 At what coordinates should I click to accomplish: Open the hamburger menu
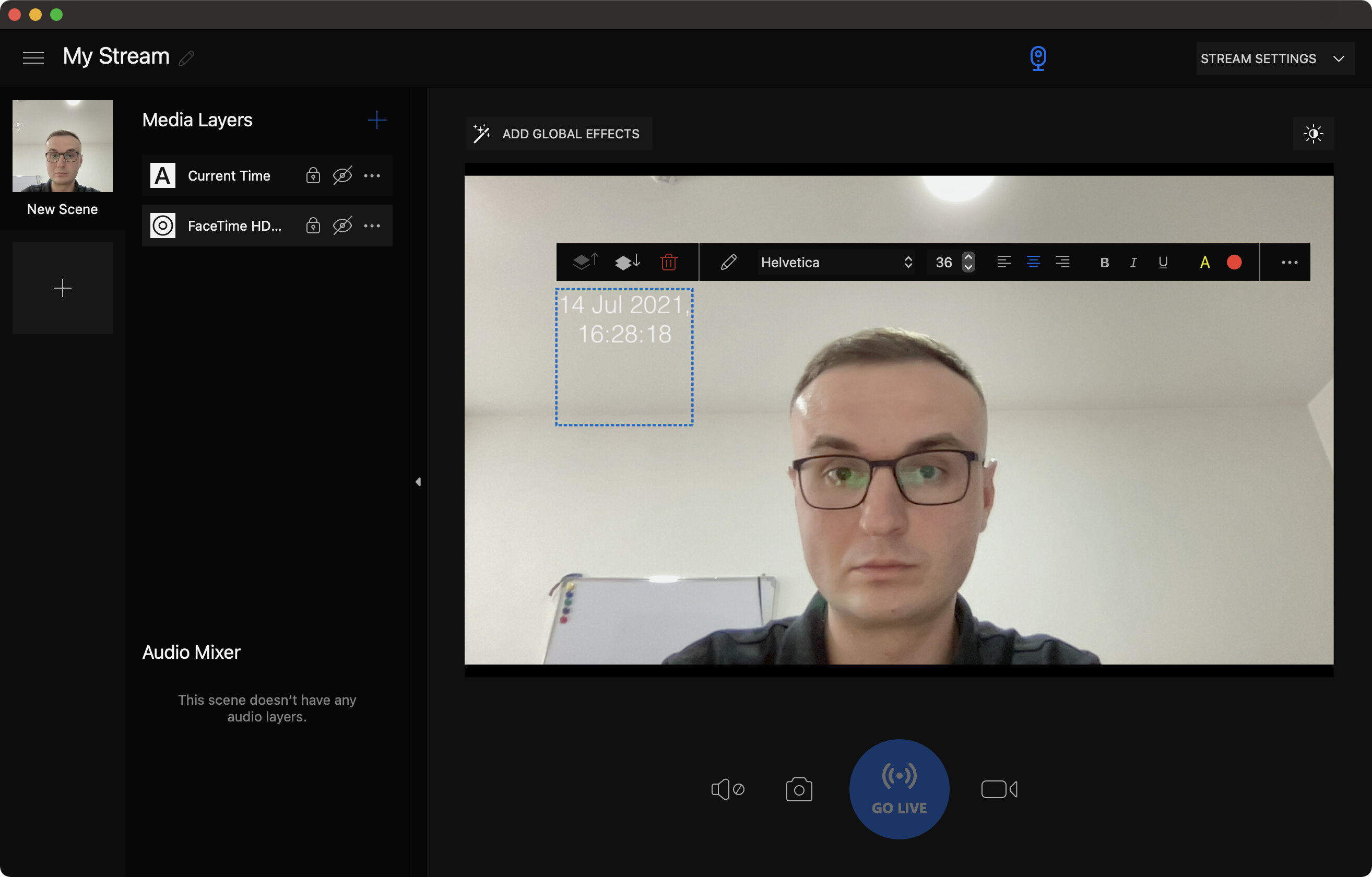[x=33, y=57]
